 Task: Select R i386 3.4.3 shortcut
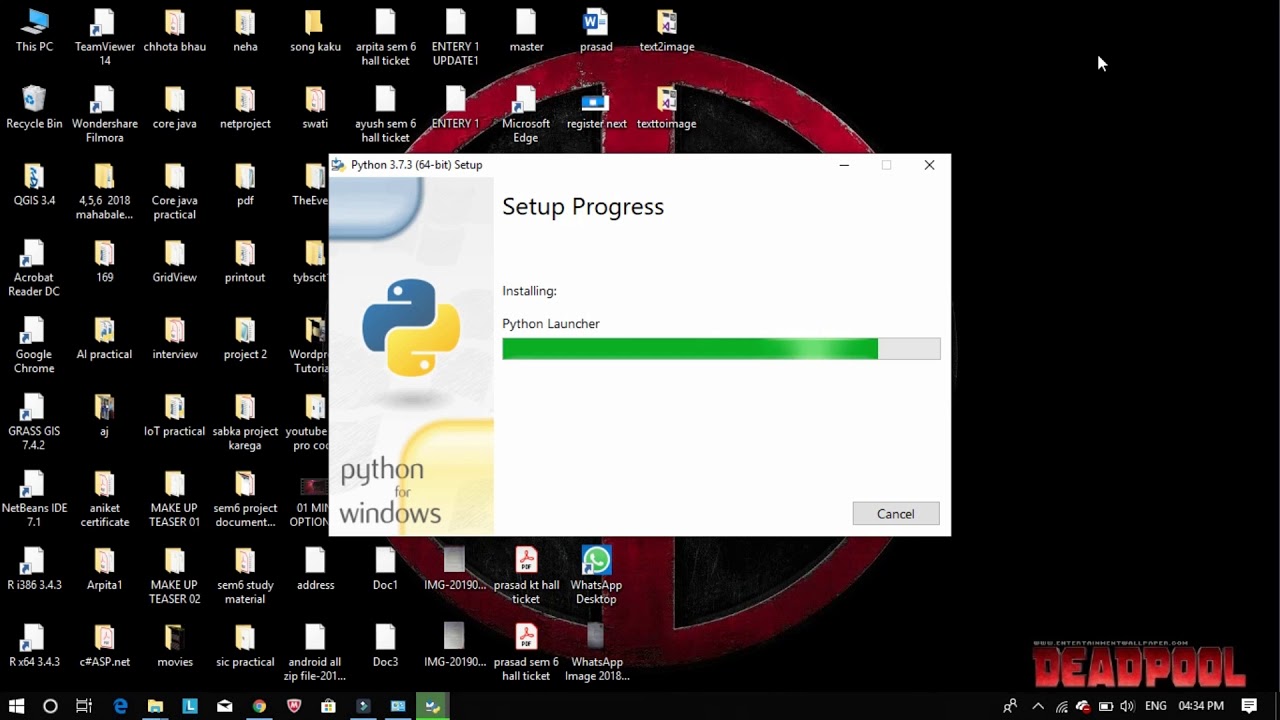[34, 569]
